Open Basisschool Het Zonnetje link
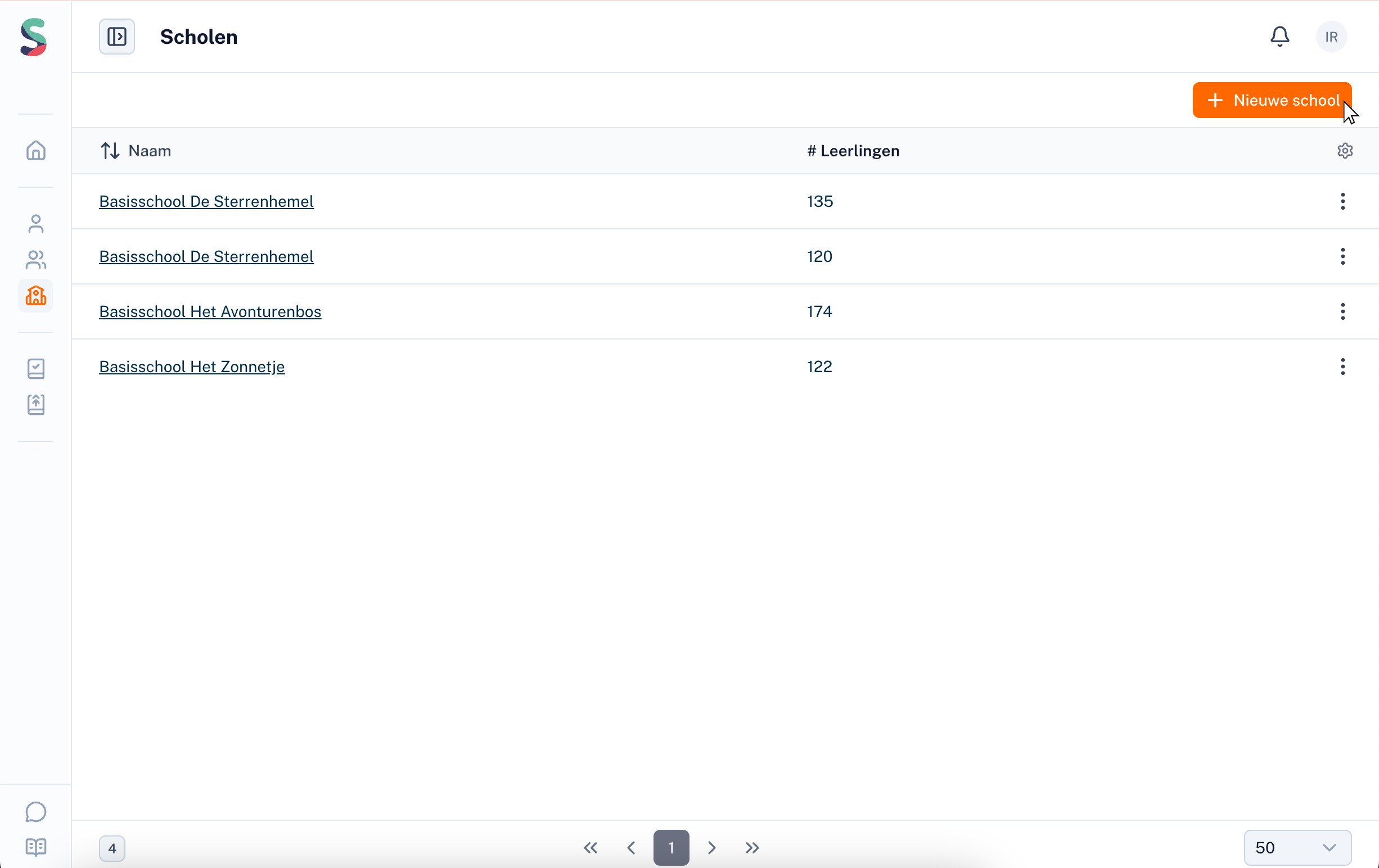The width and height of the screenshot is (1379, 868). tap(192, 367)
